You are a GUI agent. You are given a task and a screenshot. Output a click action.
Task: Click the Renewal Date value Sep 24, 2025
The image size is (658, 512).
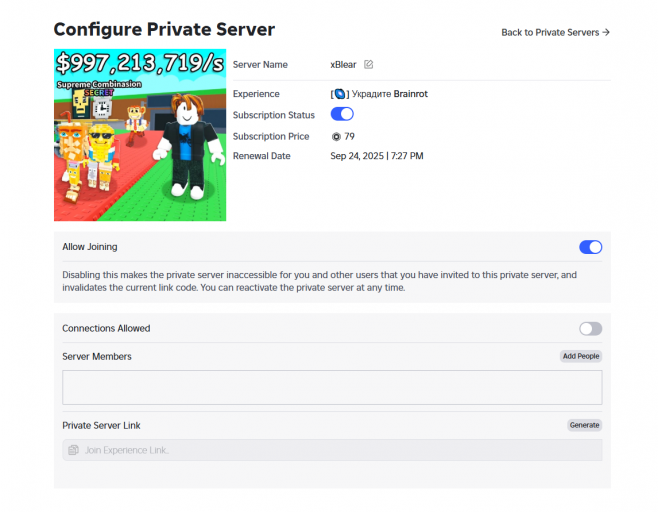(377, 156)
